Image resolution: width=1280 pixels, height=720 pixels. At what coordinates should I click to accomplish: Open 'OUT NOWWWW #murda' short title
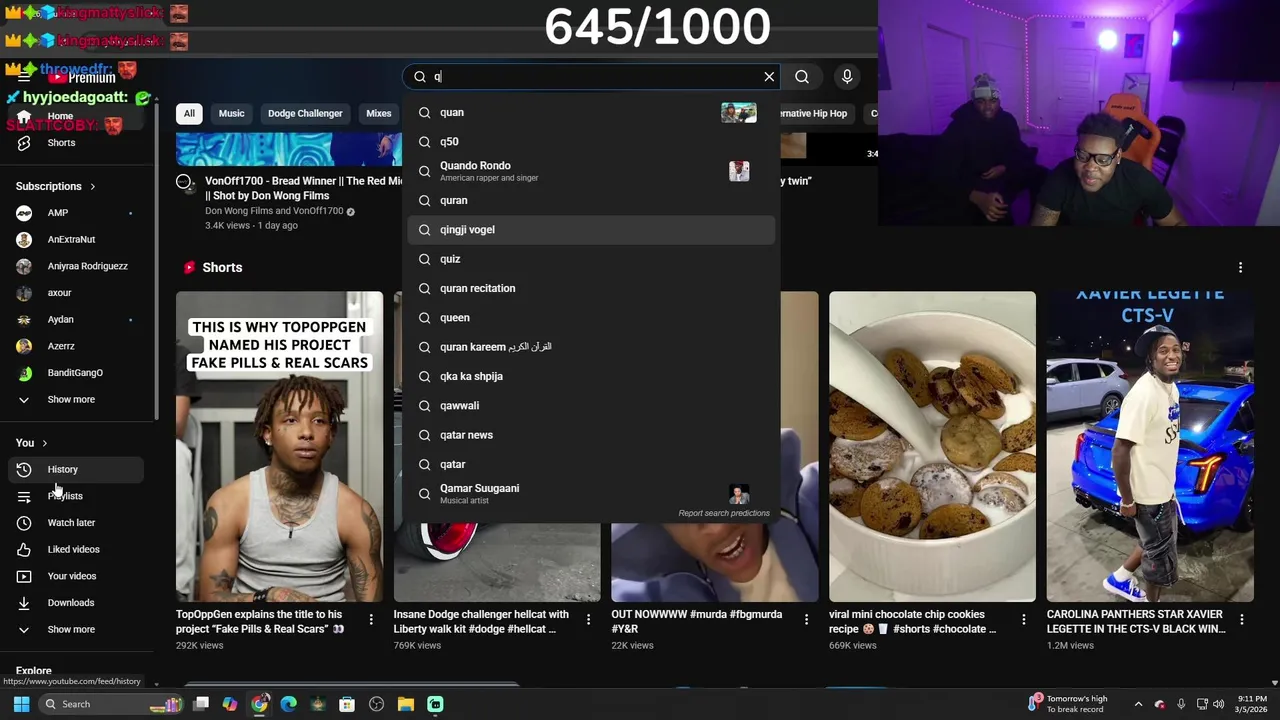pos(698,622)
